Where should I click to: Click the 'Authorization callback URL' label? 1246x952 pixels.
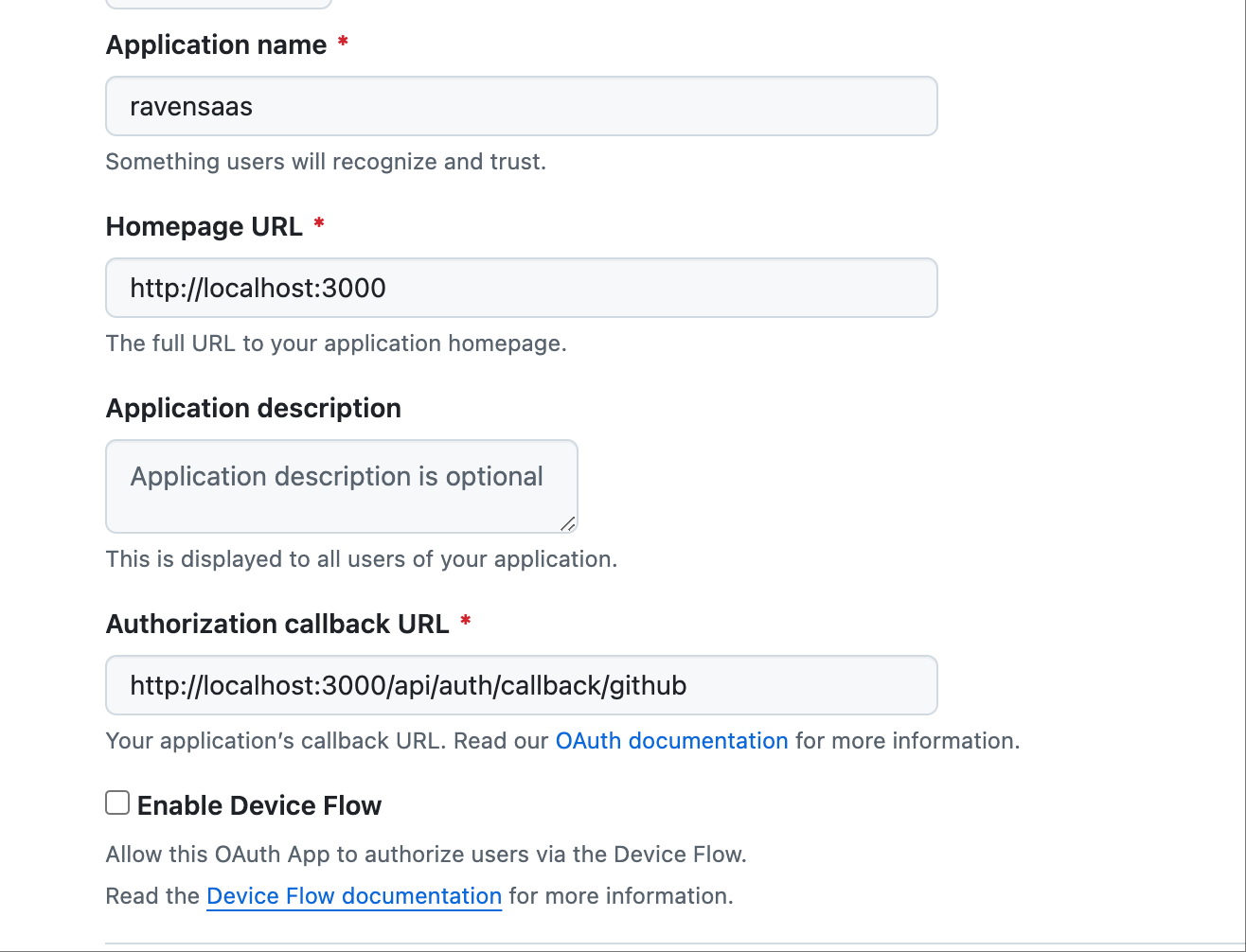277,625
